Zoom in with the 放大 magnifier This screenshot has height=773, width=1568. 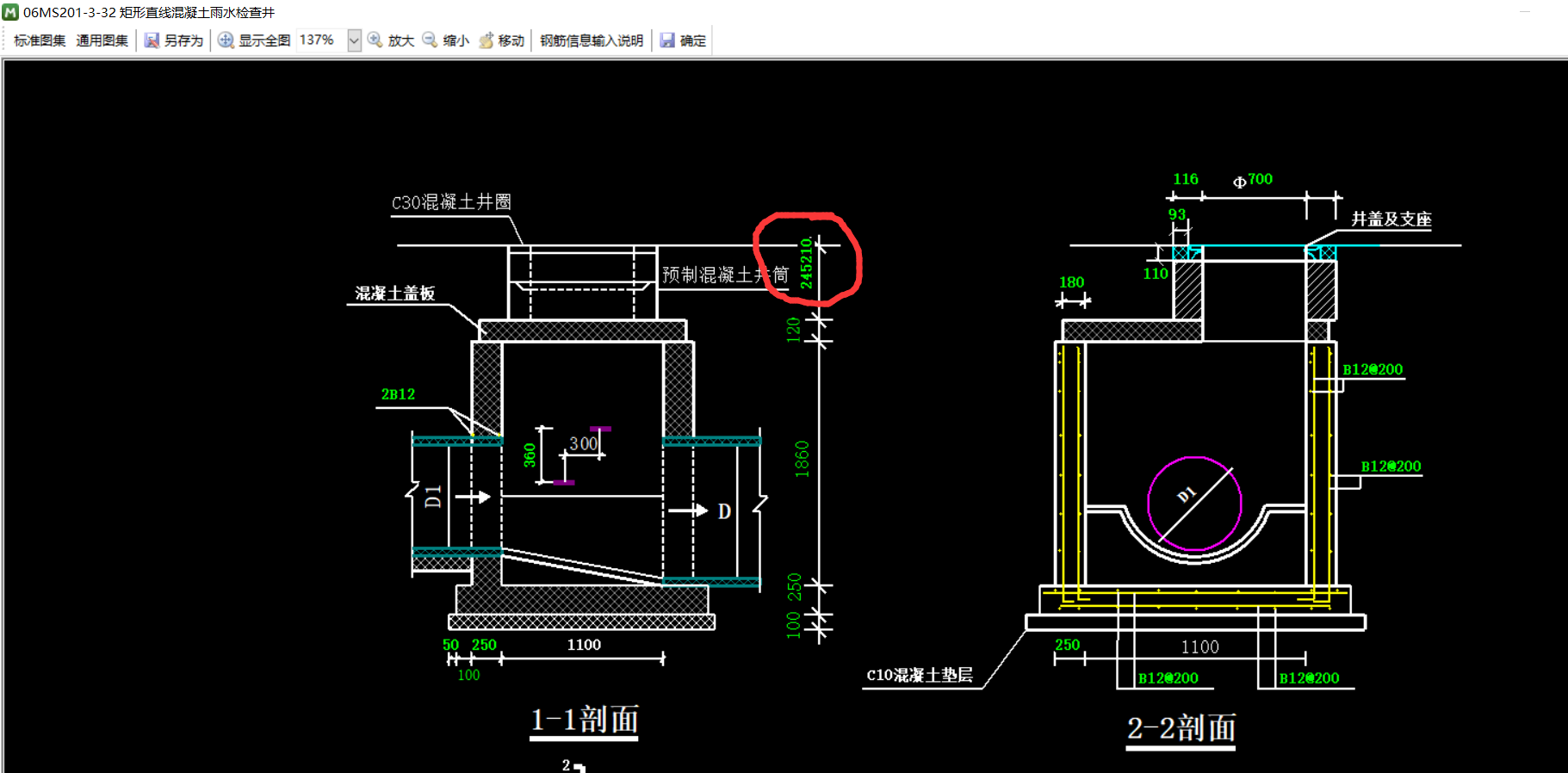point(375,40)
